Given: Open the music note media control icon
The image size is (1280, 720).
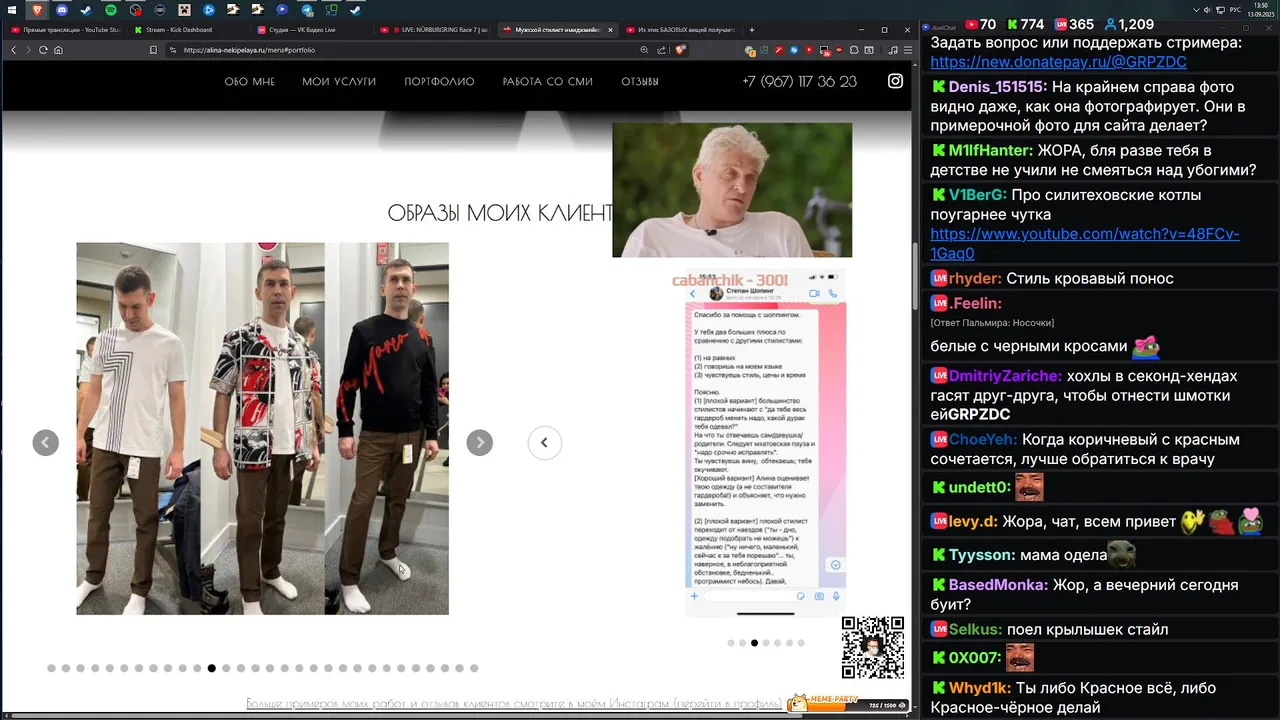Looking at the screenshot, I should click(893, 50).
